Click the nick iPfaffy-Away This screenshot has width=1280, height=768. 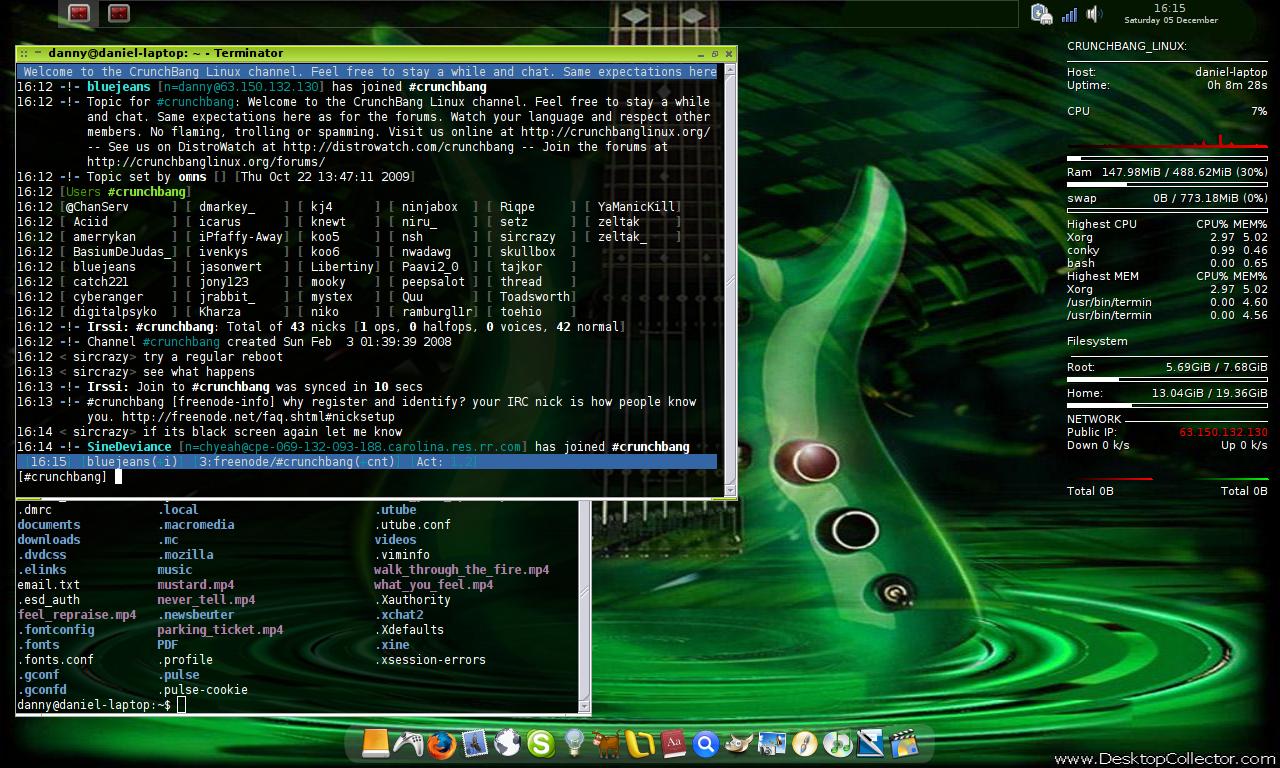click(x=241, y=237)
